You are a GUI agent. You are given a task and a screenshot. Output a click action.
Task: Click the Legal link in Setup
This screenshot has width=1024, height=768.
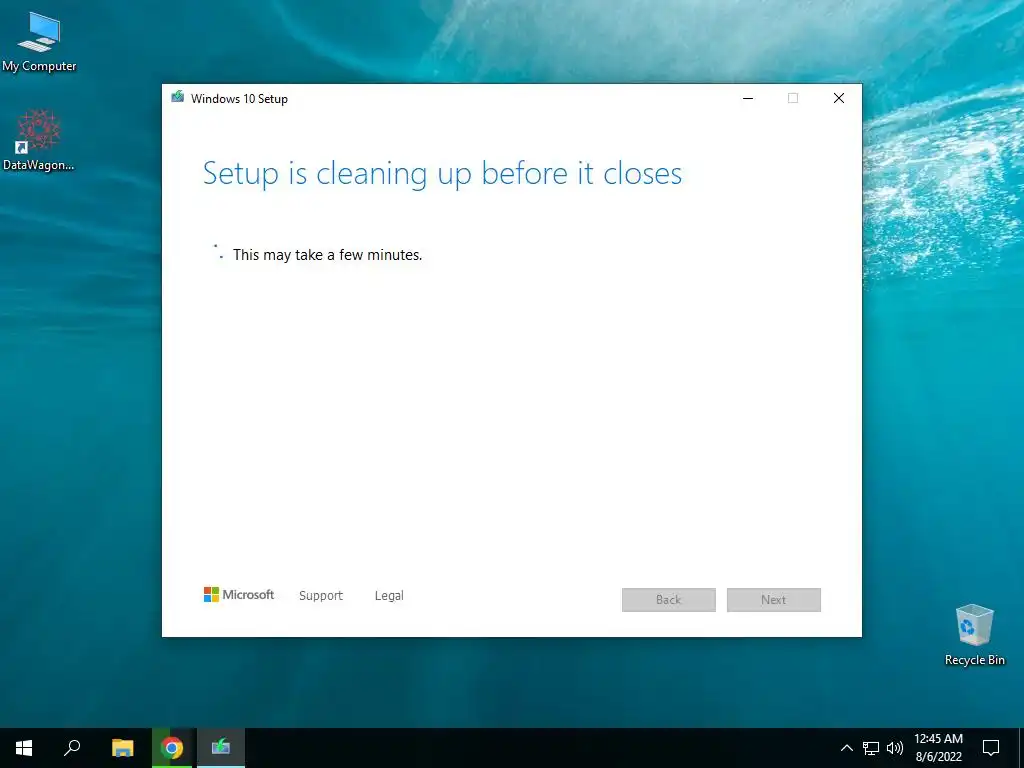(389, 596)
